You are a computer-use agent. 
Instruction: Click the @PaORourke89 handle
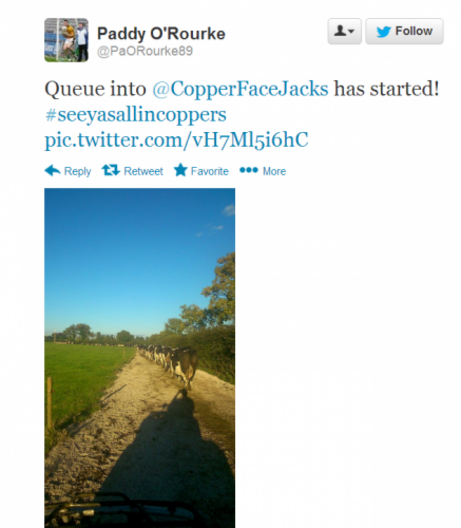tap(145, 51)
